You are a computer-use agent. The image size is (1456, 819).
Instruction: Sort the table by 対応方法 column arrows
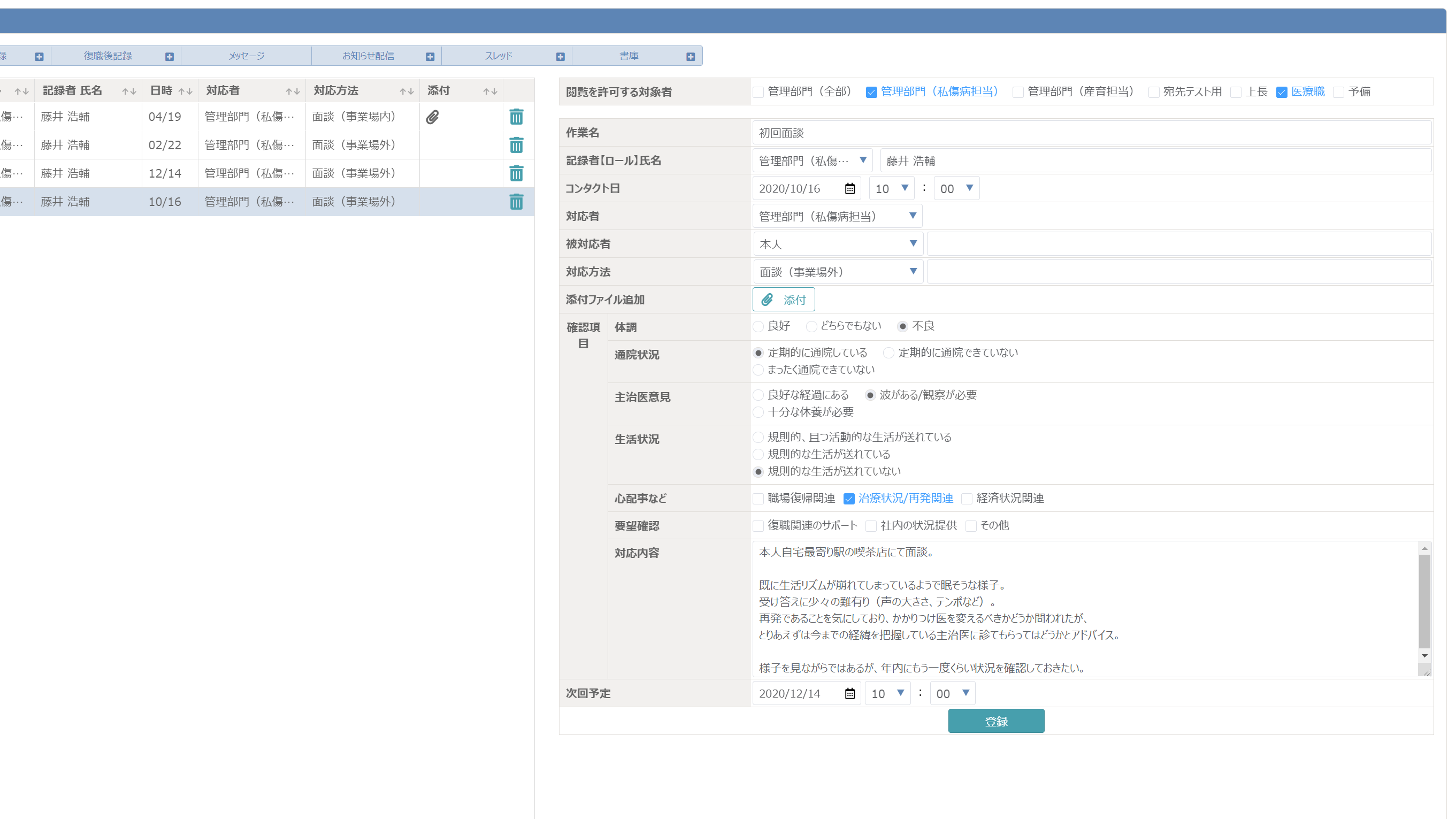pyautogui.click(x=407, y=91)
